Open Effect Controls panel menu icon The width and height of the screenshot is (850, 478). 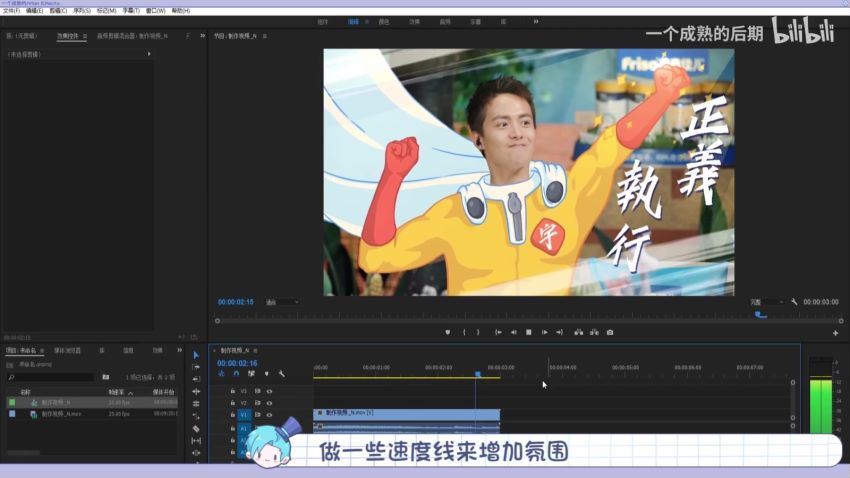click(85, 36)
